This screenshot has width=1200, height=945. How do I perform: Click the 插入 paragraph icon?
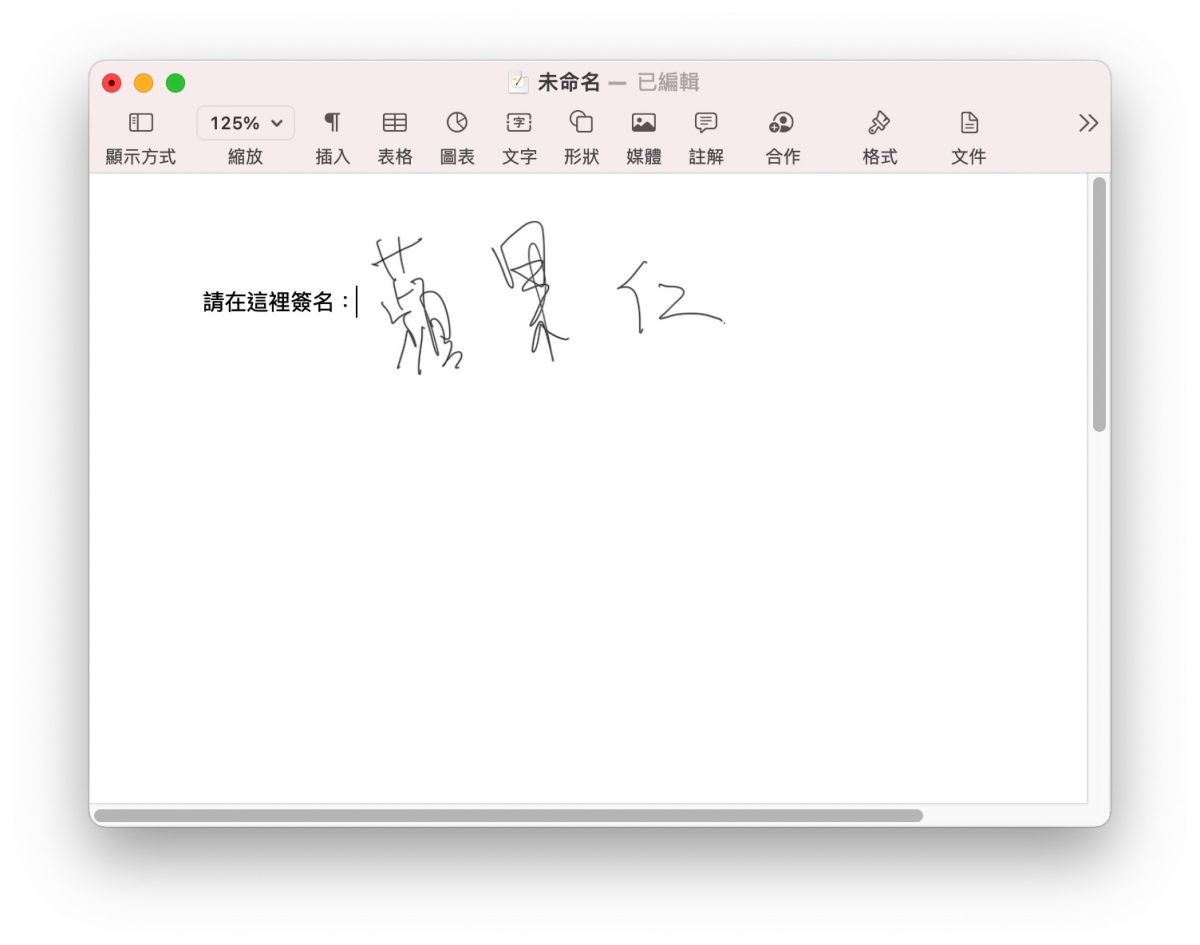pos(332,123)
